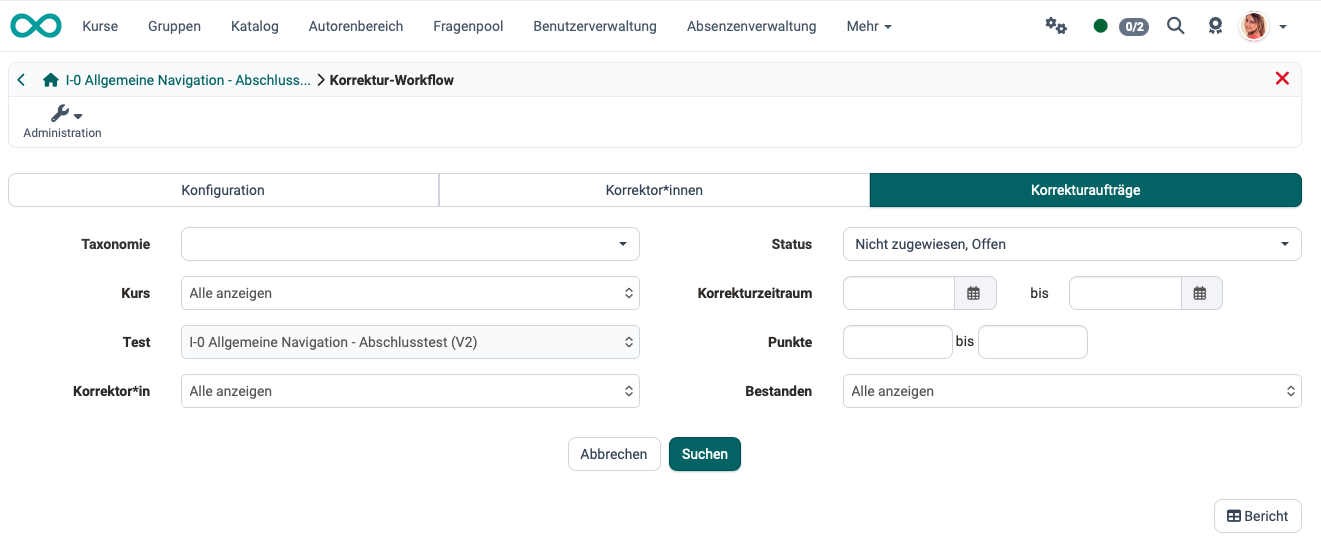Open the Kurs select box
This screenshot has height=547, width=1321.
410,293
